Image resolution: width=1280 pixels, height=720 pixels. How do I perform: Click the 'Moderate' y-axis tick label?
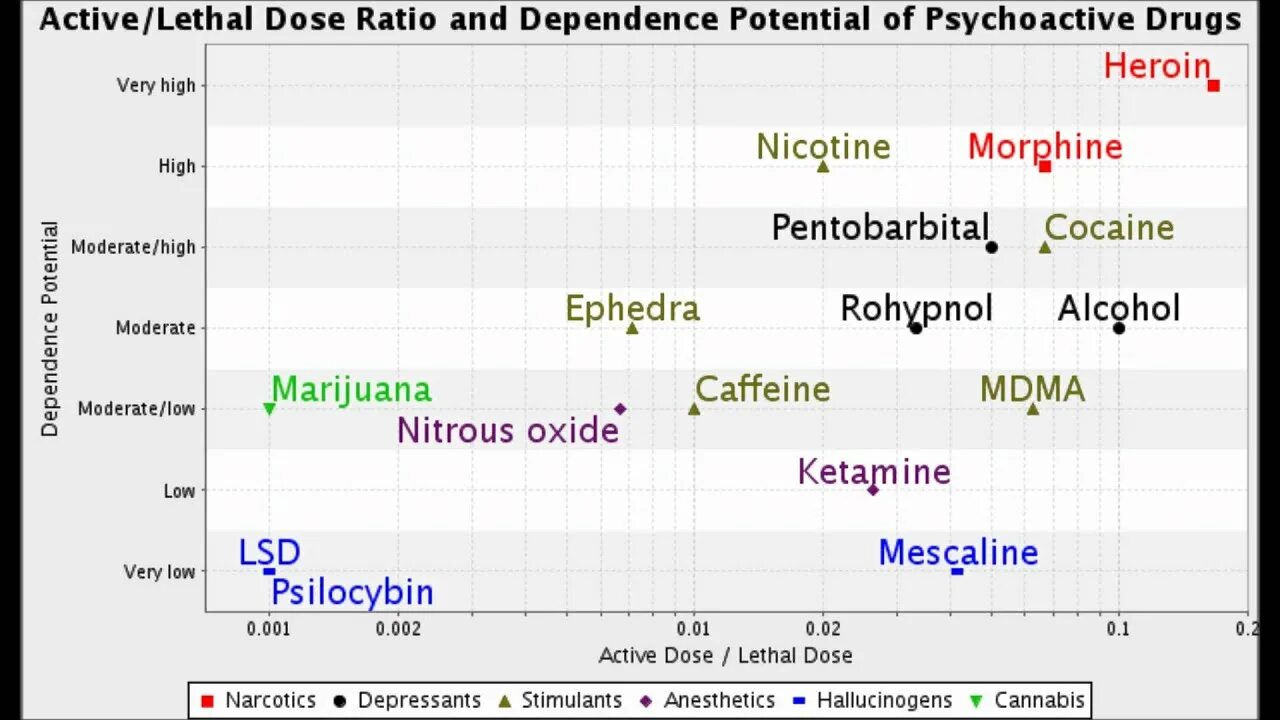click(156, 328)
